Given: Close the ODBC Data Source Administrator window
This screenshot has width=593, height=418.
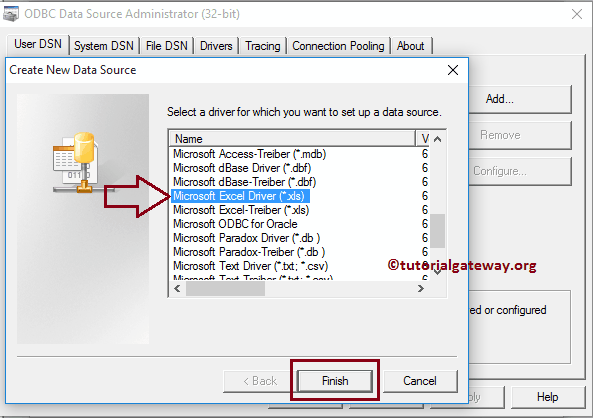Looking at the screenshot, I should point(577,14).
